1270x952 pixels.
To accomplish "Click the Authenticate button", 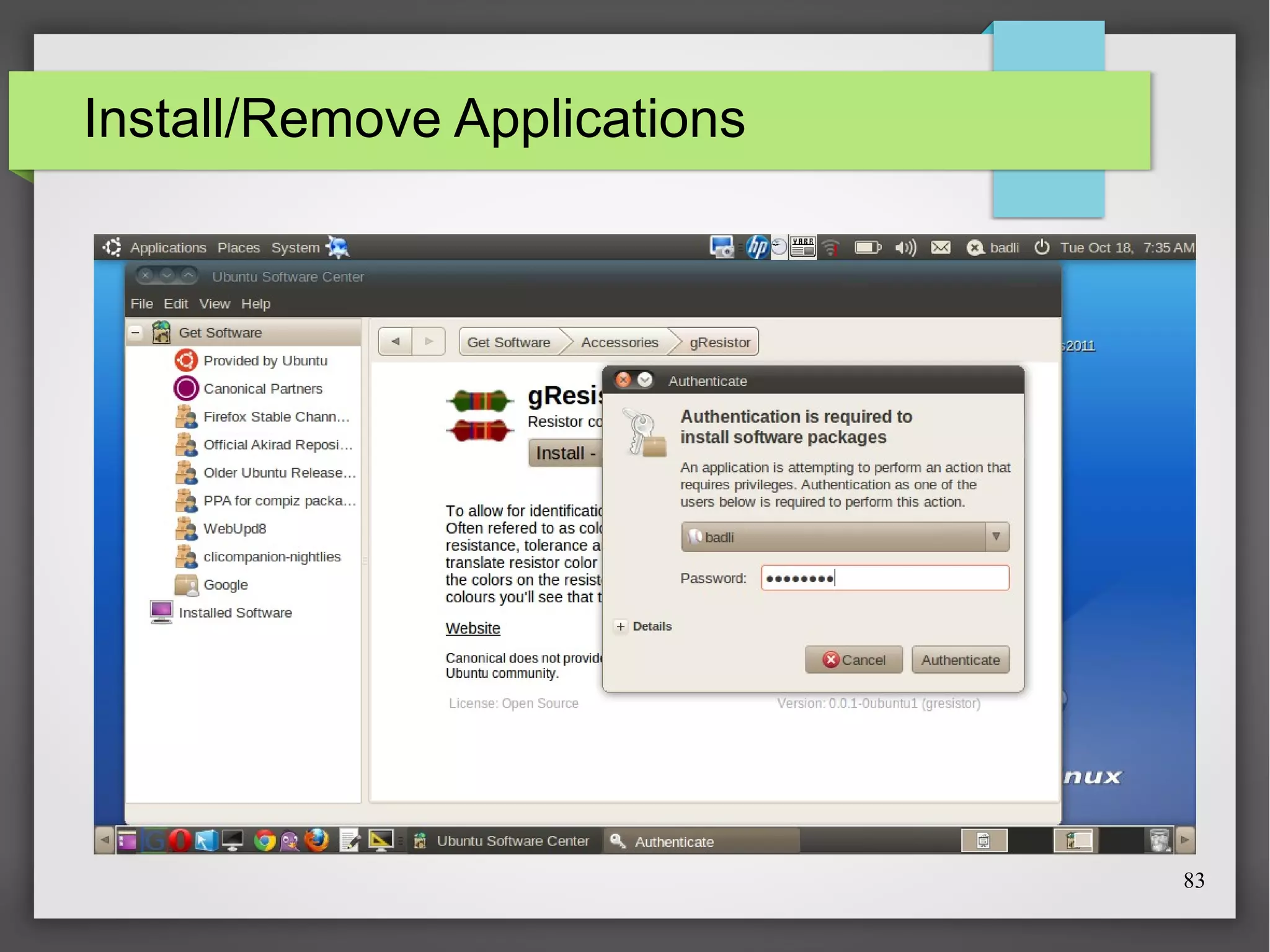I will [961, 660].
